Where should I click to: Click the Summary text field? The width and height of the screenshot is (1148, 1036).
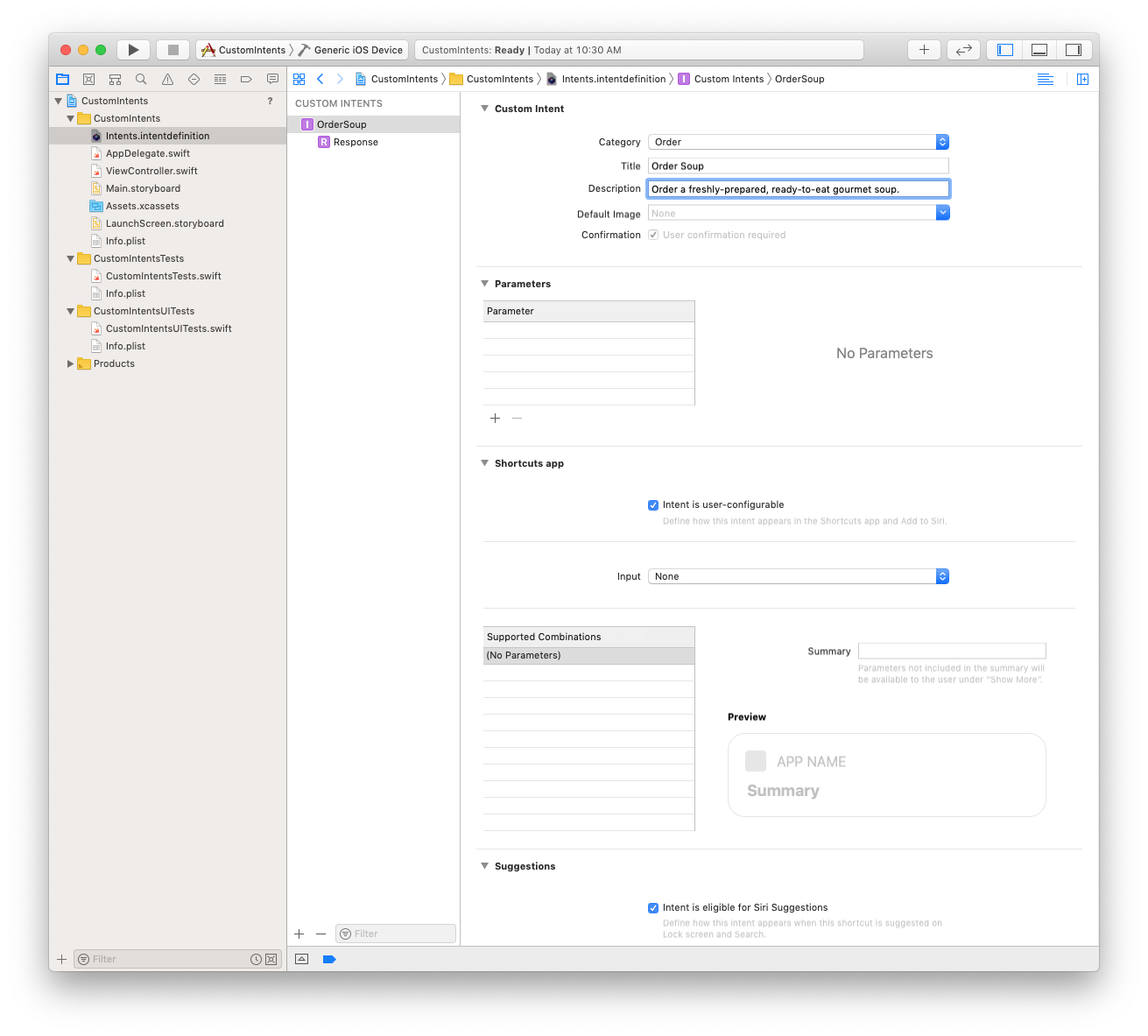pos(952,651)
